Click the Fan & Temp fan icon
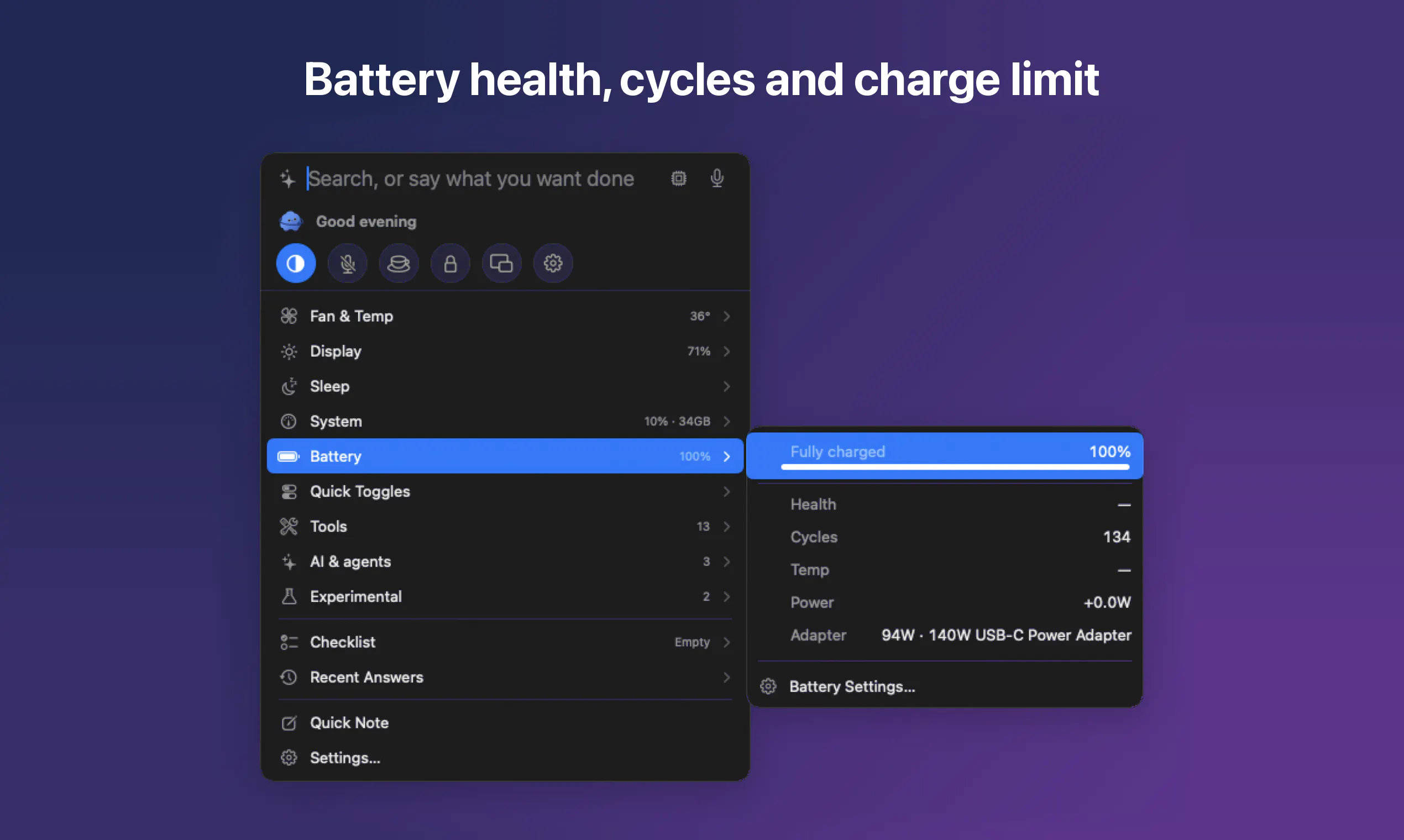Image resolution: width=1404 pixels, height=840 pixels. click(289, 316)
